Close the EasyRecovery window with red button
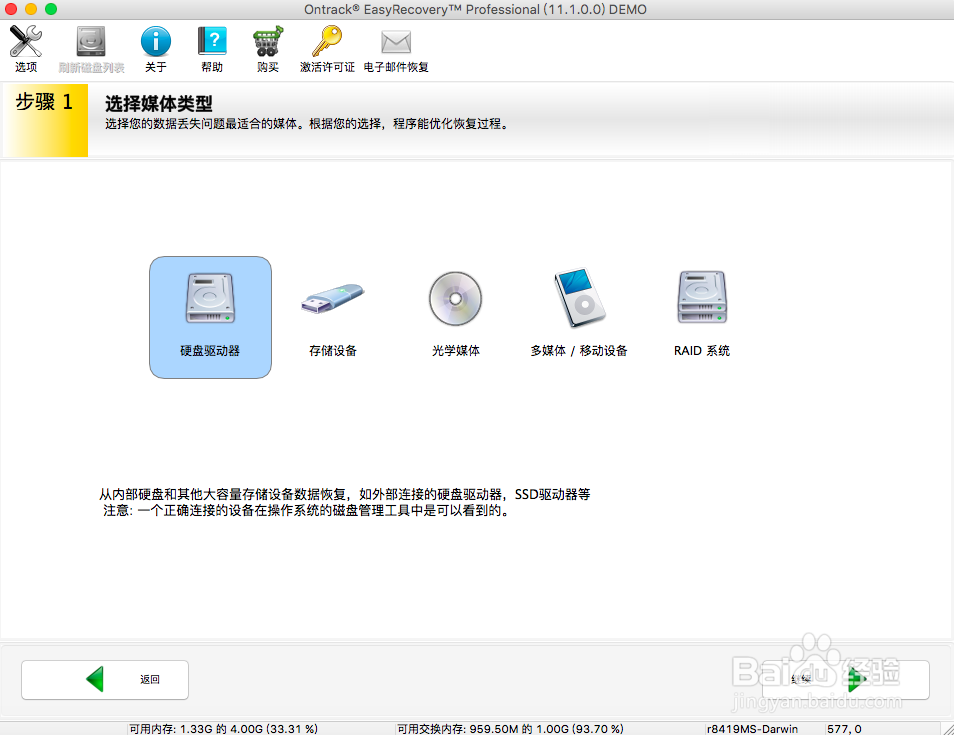954x735 pixels. point(11,9)
